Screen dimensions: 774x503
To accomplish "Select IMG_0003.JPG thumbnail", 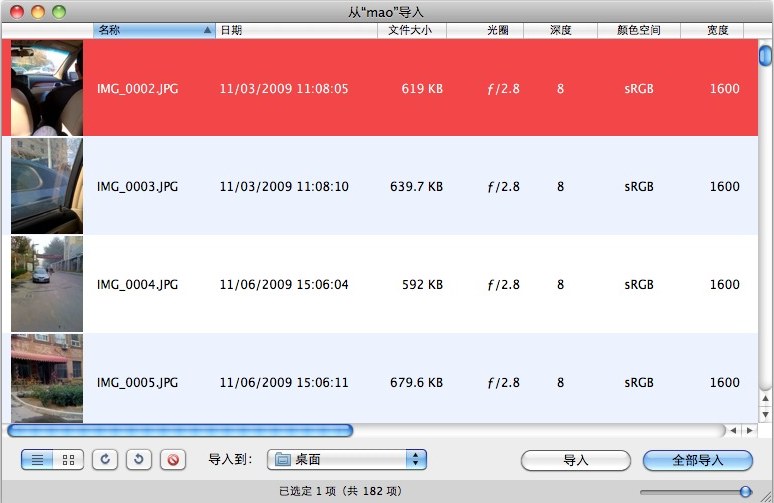I will 47,186.
